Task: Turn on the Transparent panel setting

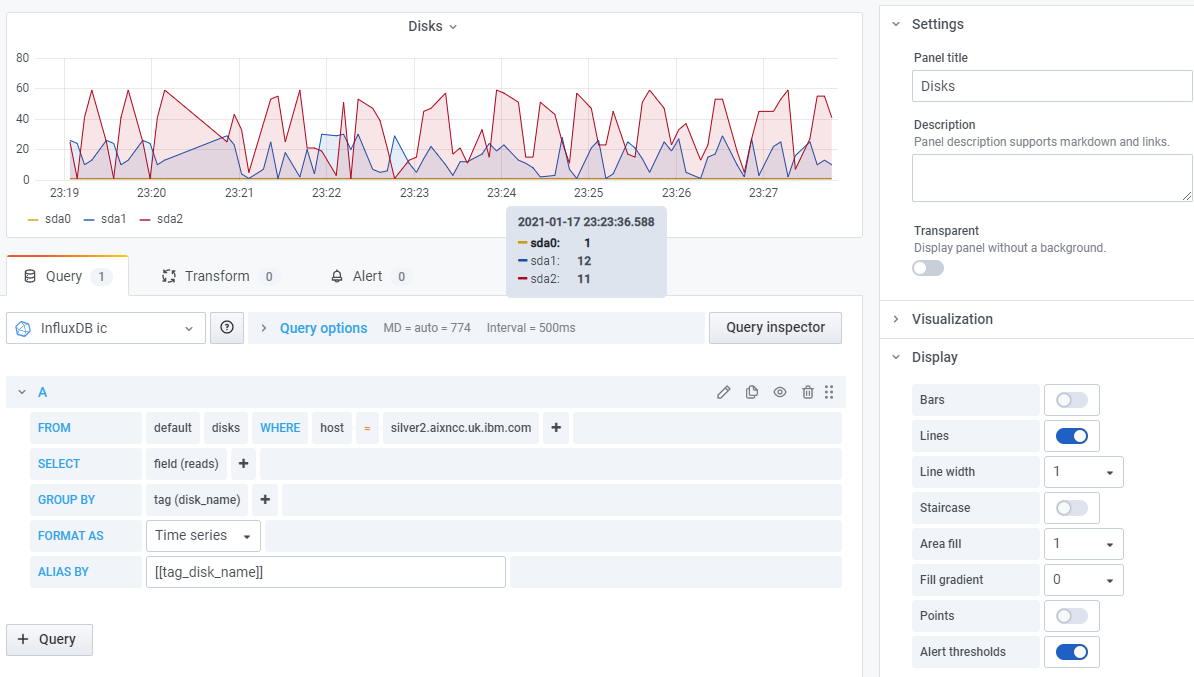Action: (927, 267)
